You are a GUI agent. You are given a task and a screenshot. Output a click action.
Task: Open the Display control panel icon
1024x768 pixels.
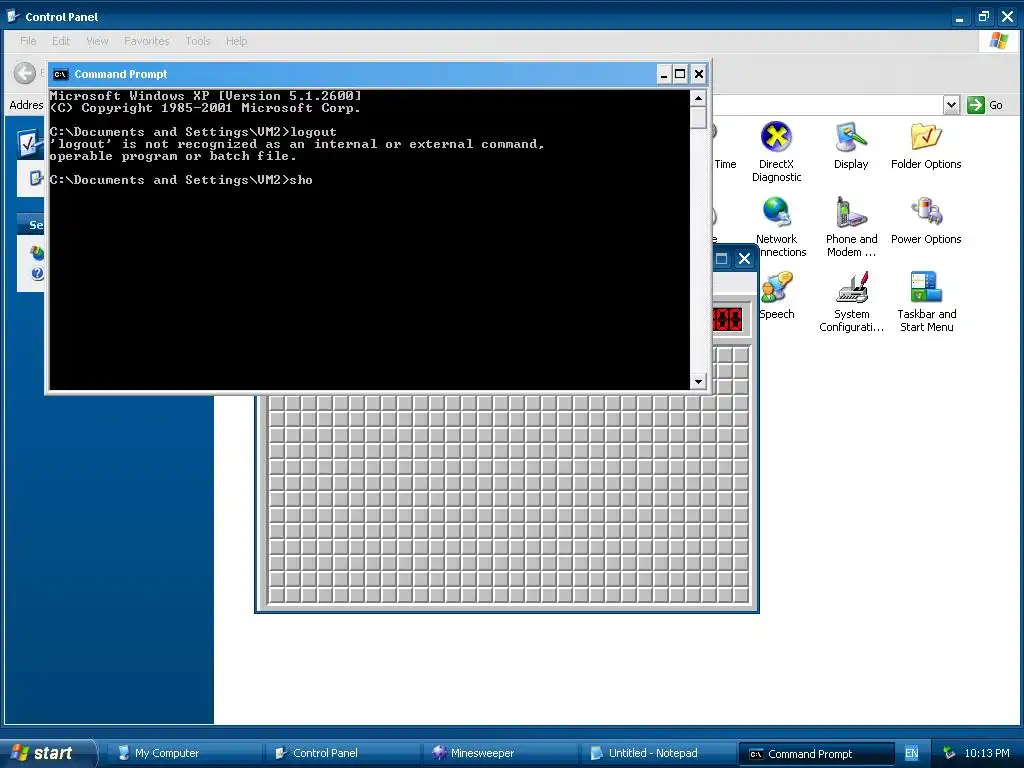tap(850, 146)
